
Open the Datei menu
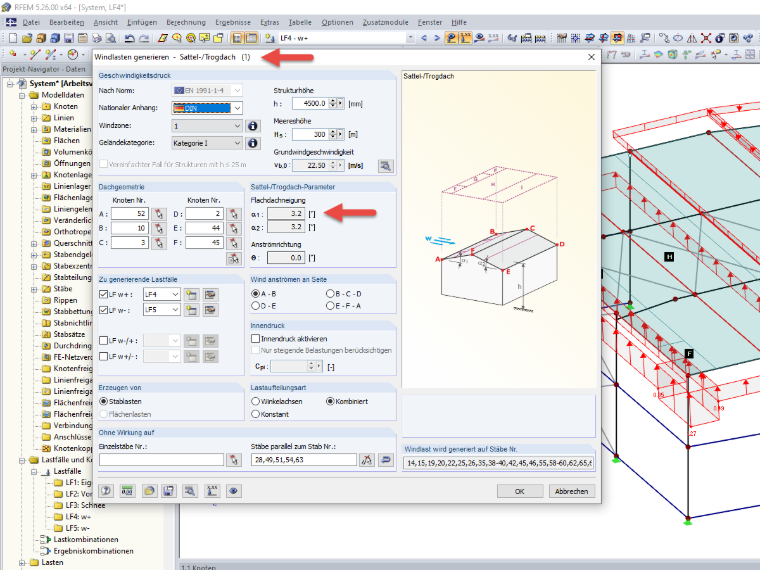31,22
